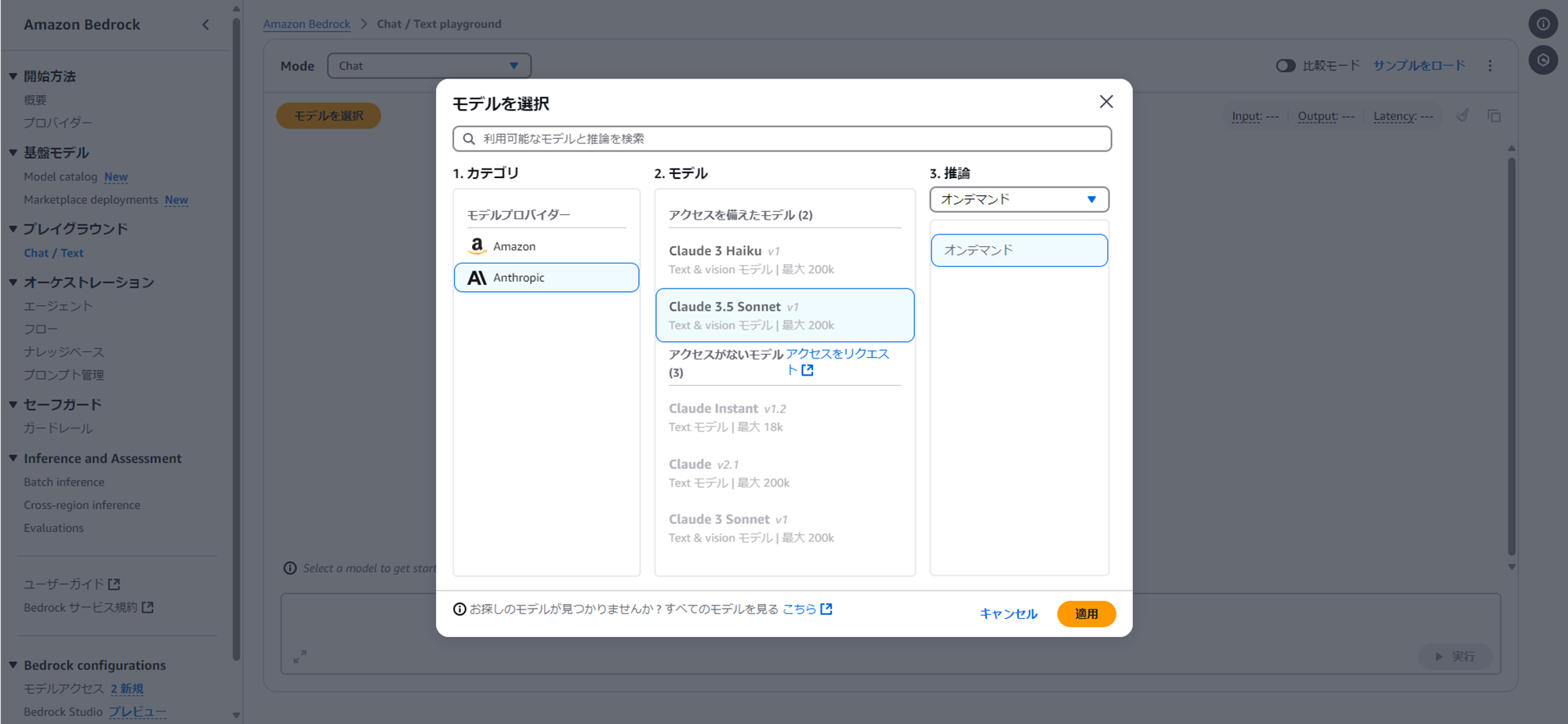The width and height of the screenshot is (1568, 724).
Task: Select the オンデマンド inference option in list
Action: click(1019, 250)
